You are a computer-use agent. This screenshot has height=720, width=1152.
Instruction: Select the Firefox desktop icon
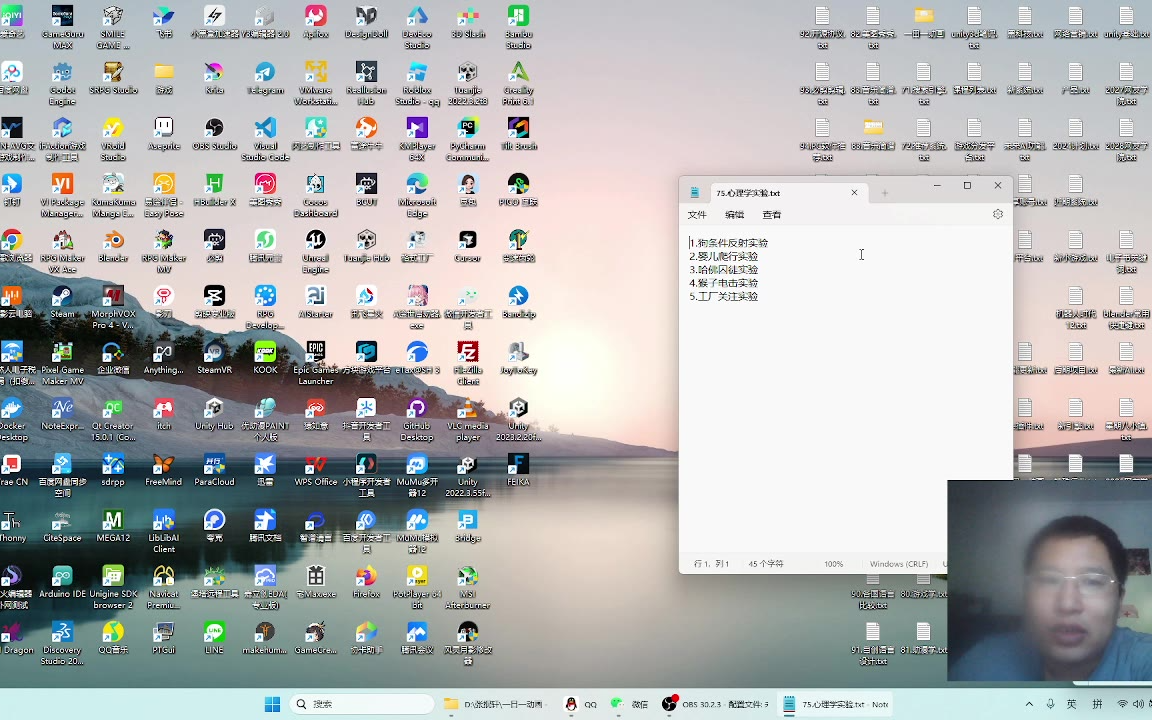pyautogui.click(x=366, y=582)
